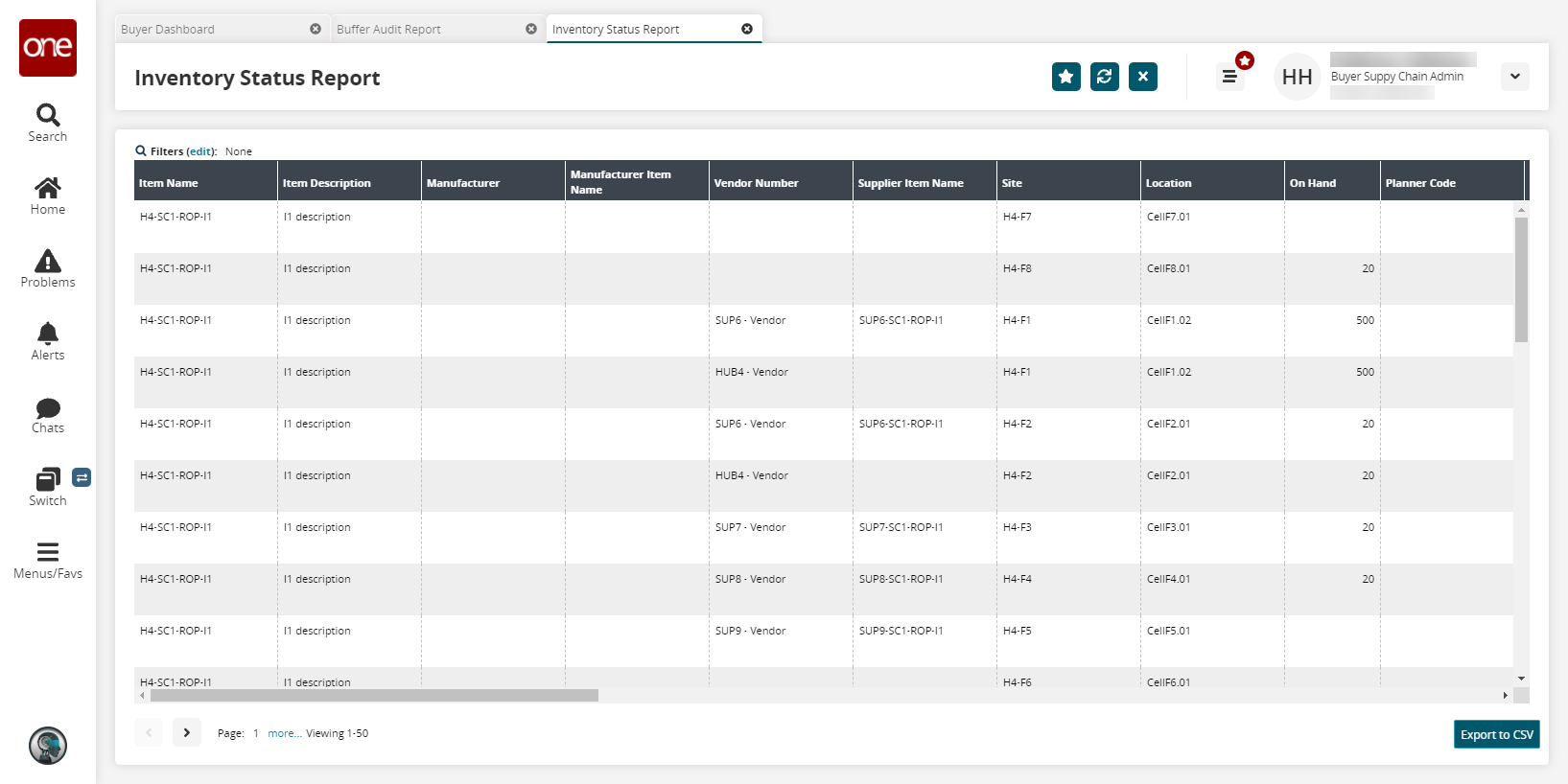Open the Problems warning icon
Image resolution: width=1568 pixels, height=784 pixels.
[x=48, y=261]
